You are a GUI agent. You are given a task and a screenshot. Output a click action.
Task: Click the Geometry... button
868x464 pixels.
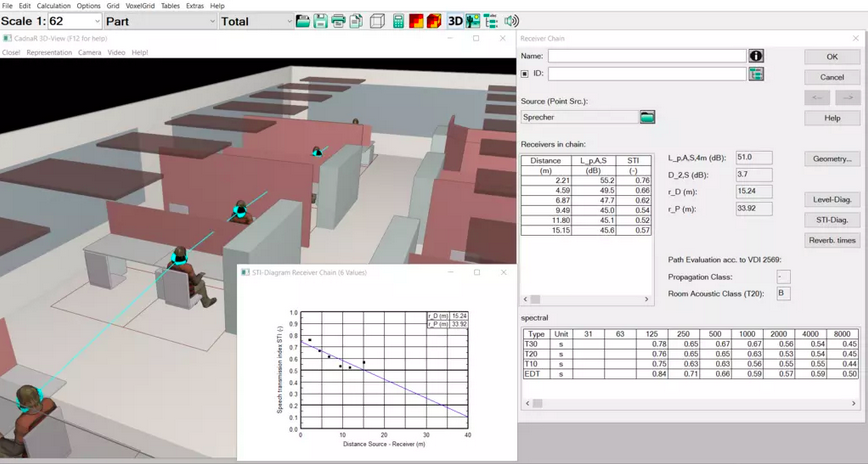[832, 159]
